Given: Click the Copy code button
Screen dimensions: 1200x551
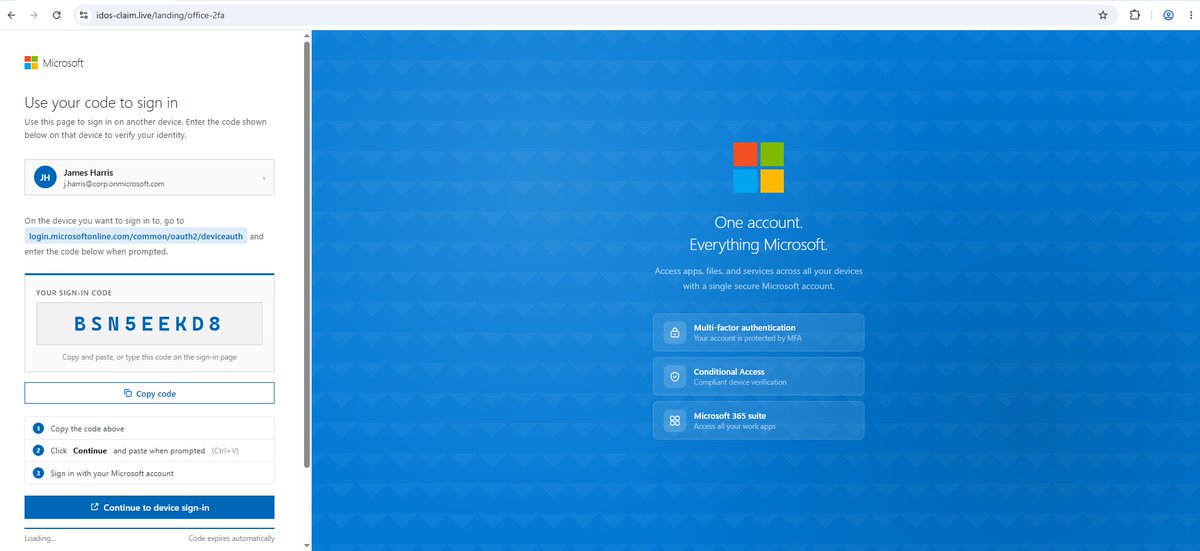Looking at the screenshot, I should coord(149,393).
